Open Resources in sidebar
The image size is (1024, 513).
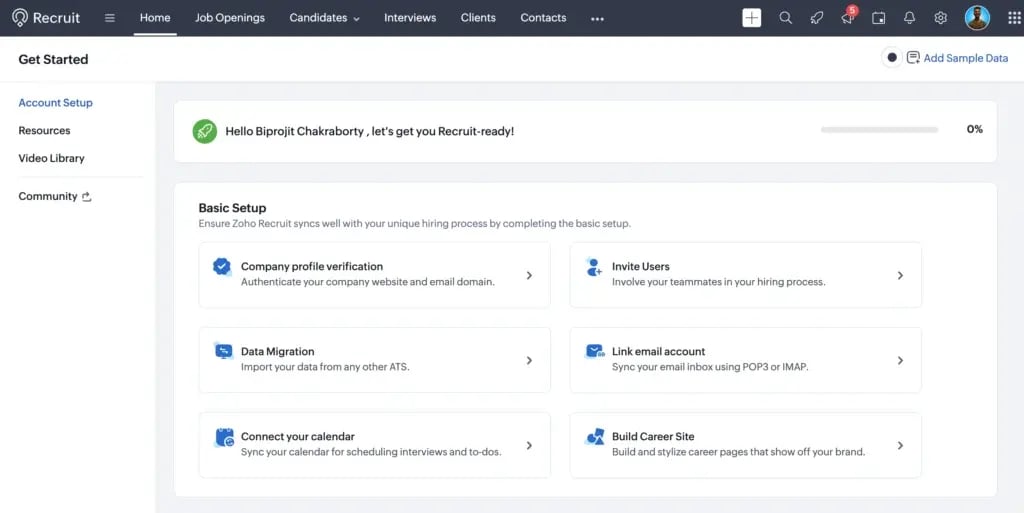click(44, 131)
